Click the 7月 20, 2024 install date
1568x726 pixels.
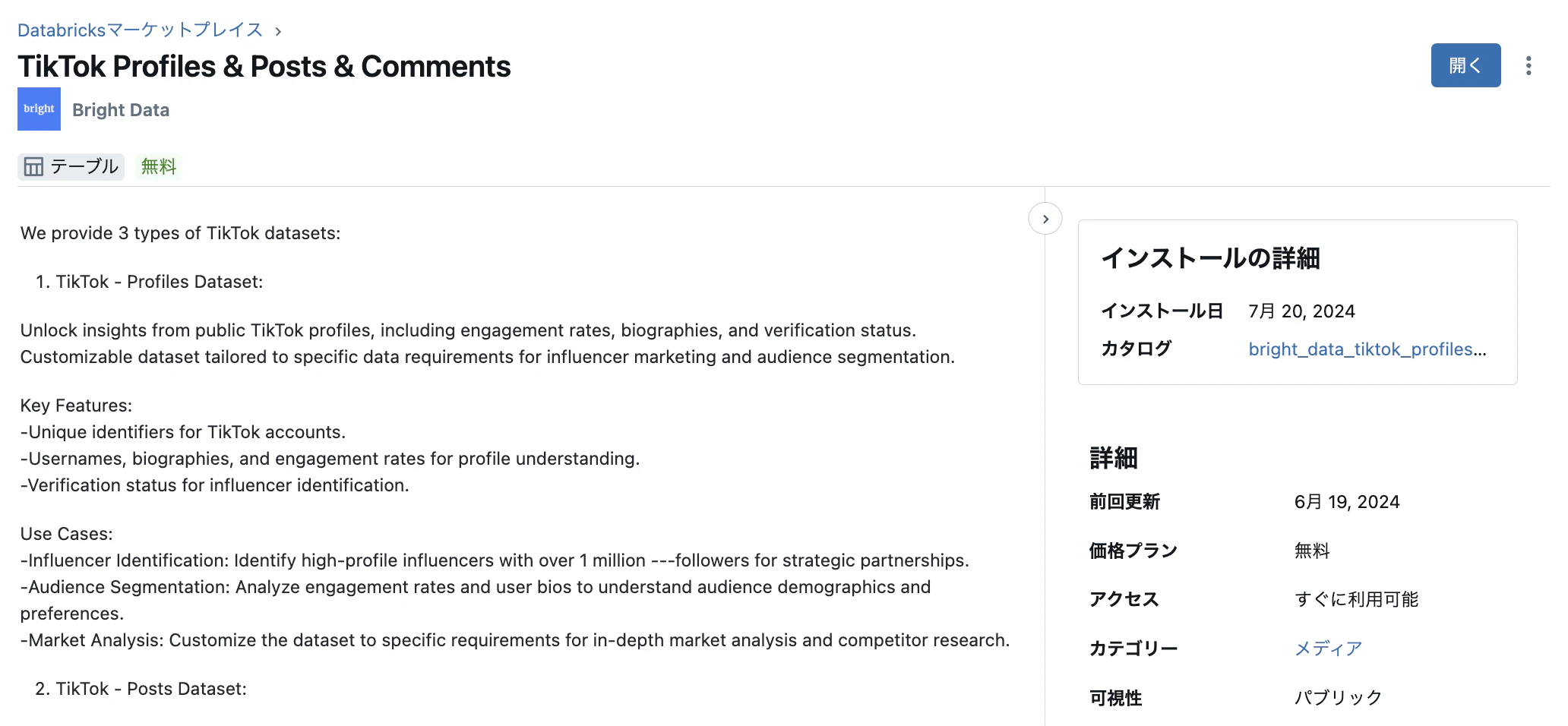click(x=1301, y=311)
